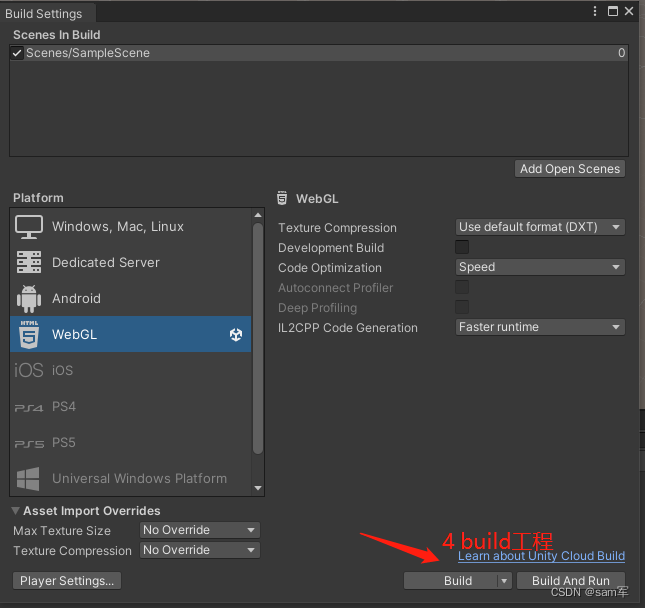Select Windows, Mac, Linux platform

[x=130, y=227]
